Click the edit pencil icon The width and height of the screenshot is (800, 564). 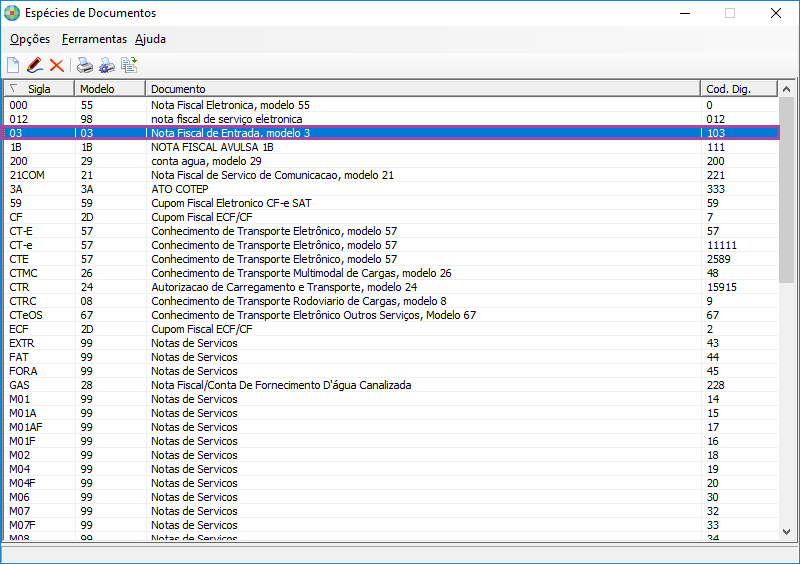coord(35,66)
